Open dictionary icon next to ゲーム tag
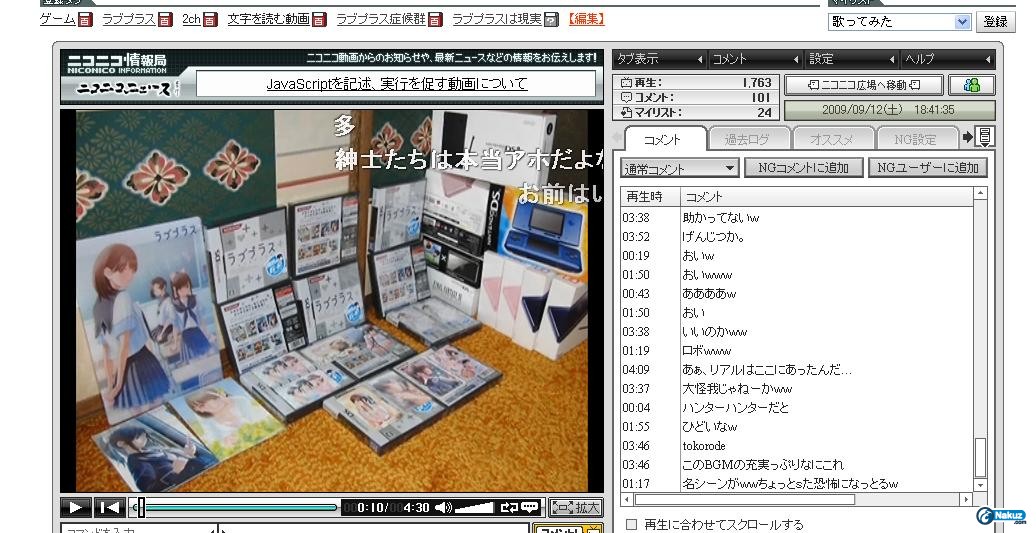This screenshot has width=1036, height=533. (85, 20)
